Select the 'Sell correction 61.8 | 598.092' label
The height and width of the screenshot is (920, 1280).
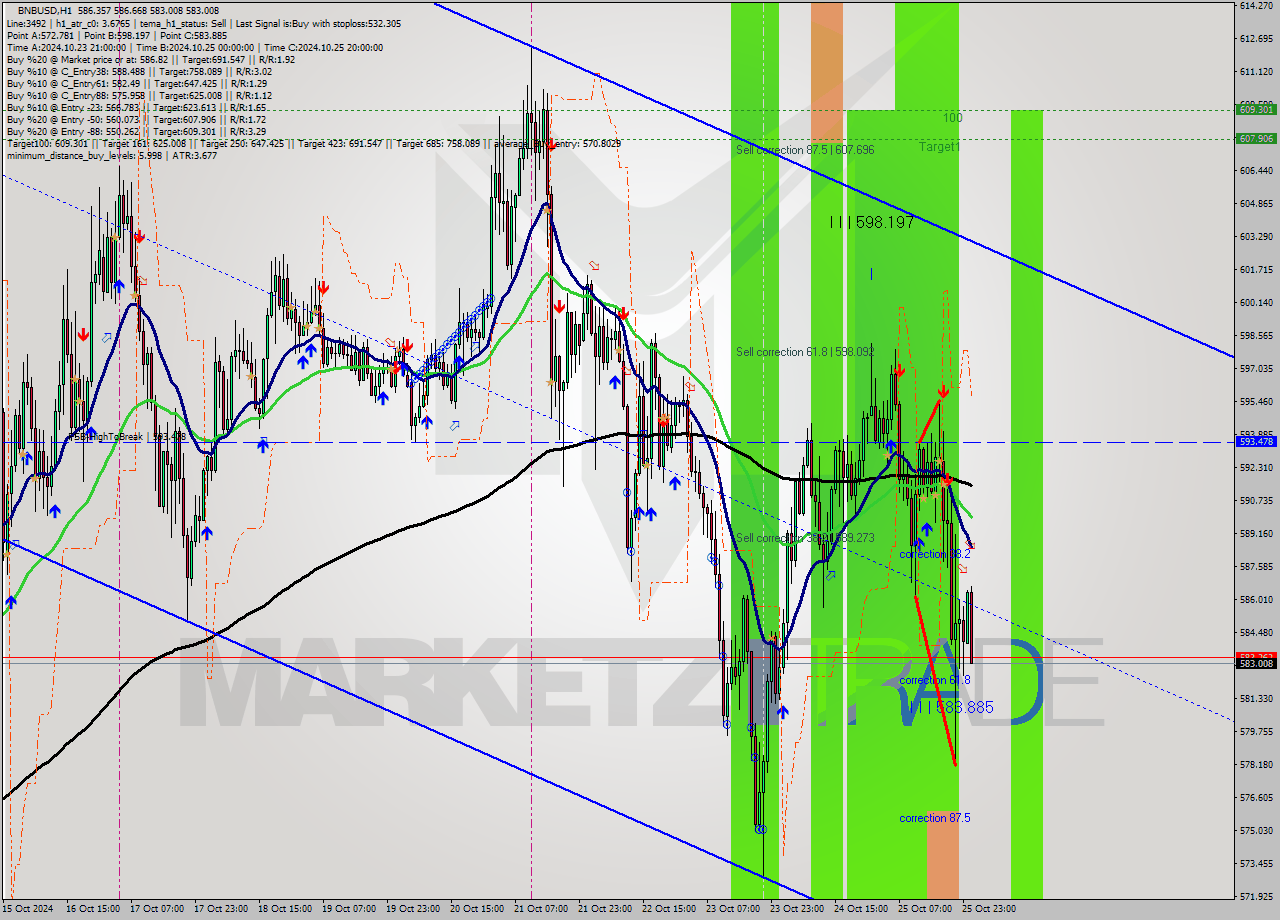pyautogui.click(x=805, y=352)
